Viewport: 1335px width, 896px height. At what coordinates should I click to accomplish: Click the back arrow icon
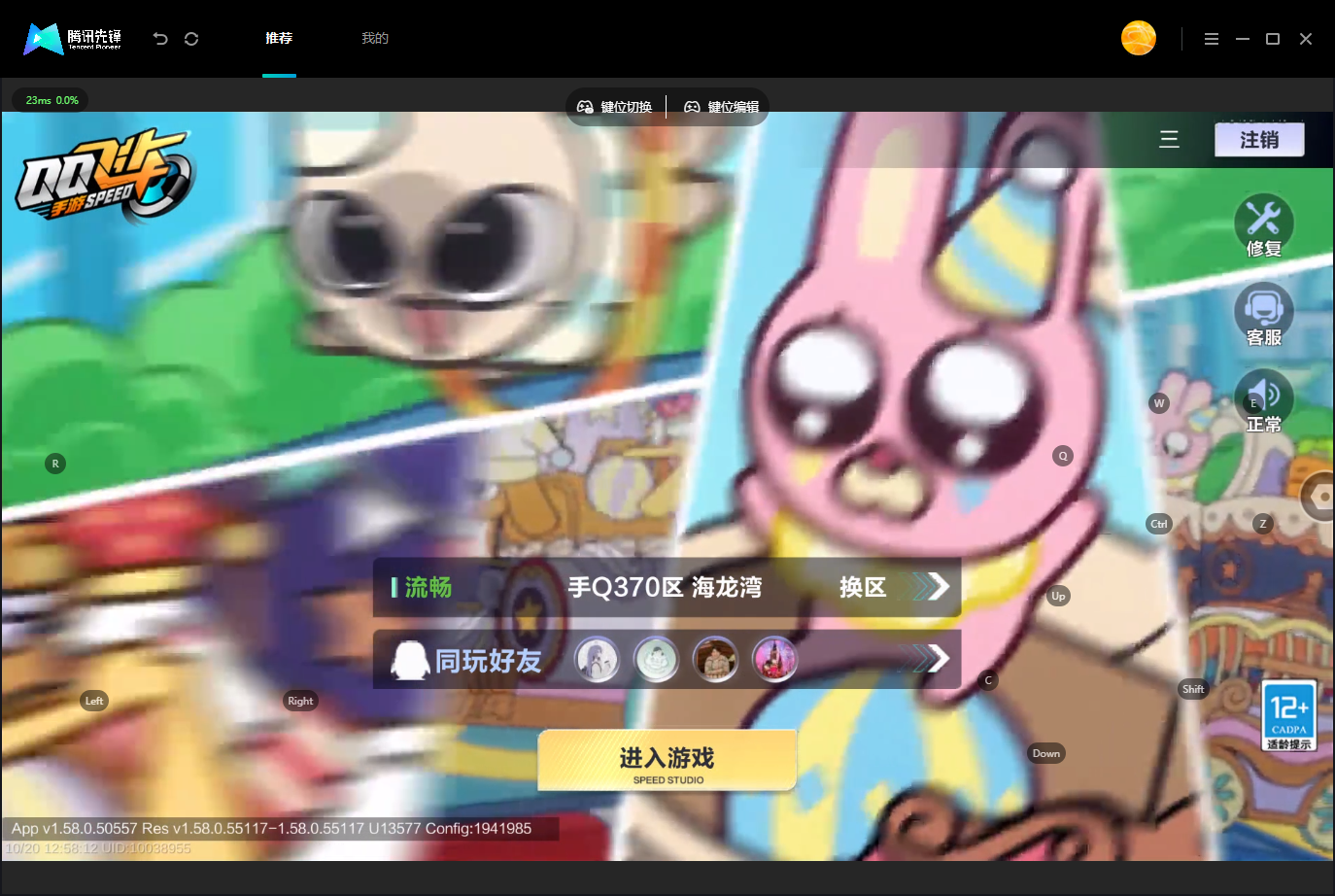coord(160,39)
